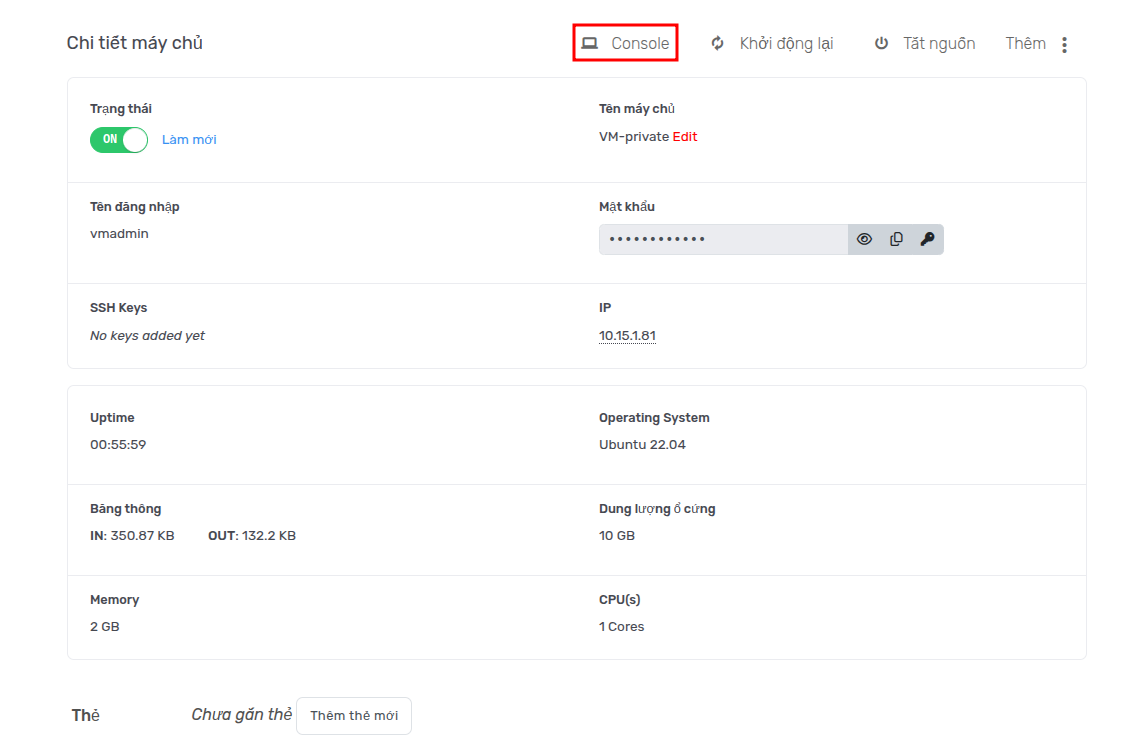Click the Ubuntu 22.04 operating system value
The height and width of the screenshot is (750, 1135).
pos(642,445)
